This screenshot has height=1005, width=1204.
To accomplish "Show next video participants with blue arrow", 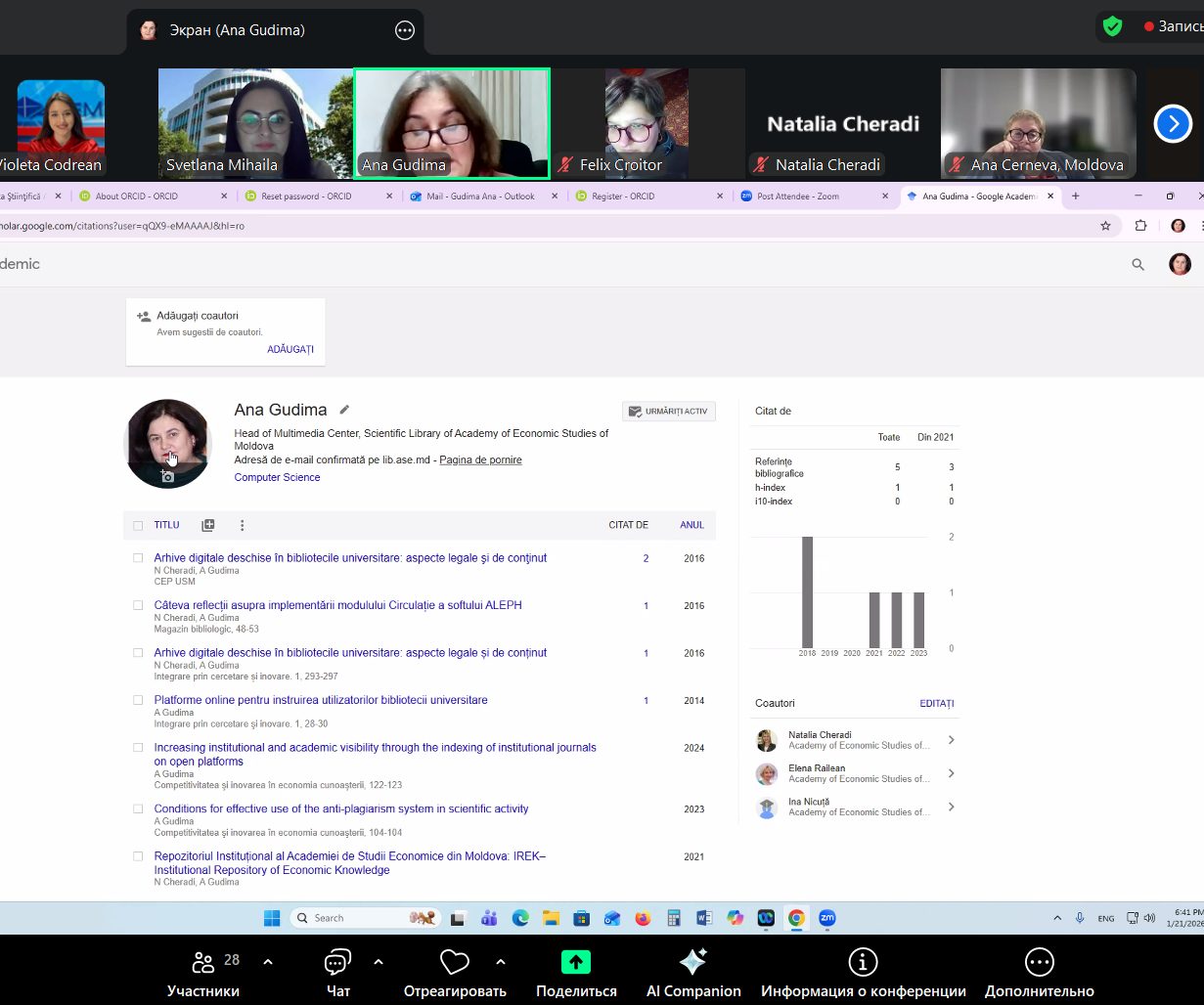I will (x=1172, y=124).
